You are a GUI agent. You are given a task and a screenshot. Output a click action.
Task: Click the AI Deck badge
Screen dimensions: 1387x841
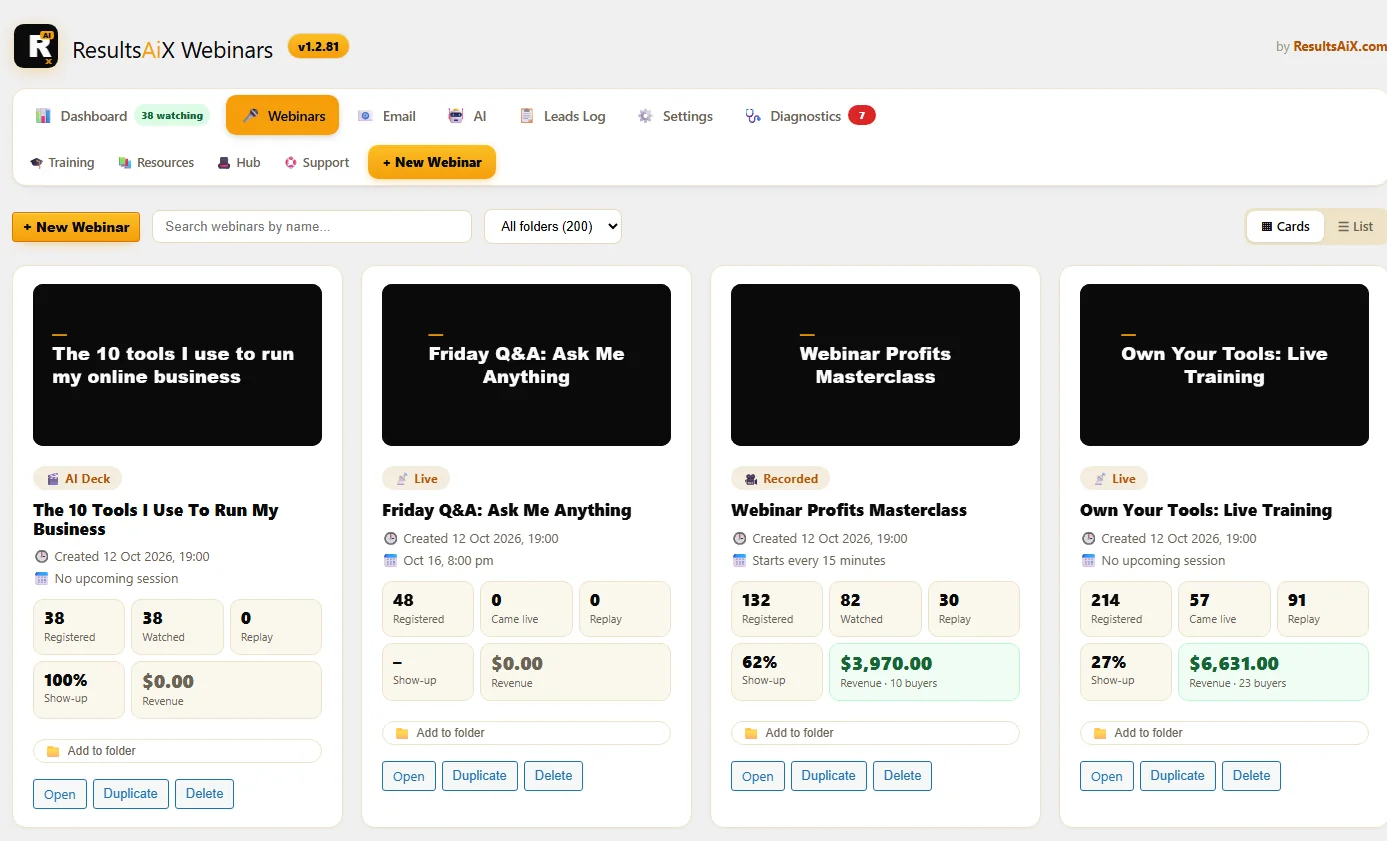[x=78, y=479]
